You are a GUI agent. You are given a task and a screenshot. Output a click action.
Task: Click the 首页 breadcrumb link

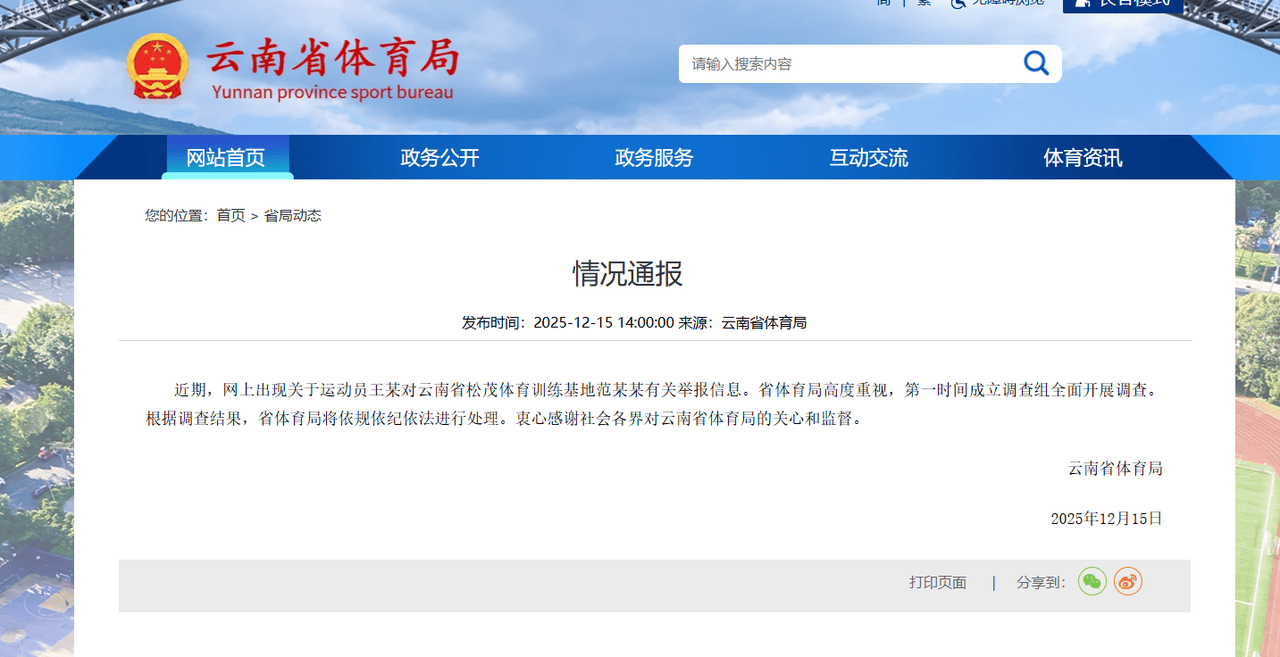[229, 215]
